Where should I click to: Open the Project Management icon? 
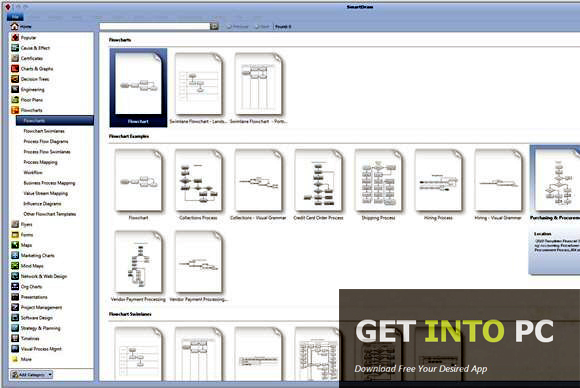pyautogui.click(x=15, y=307)
